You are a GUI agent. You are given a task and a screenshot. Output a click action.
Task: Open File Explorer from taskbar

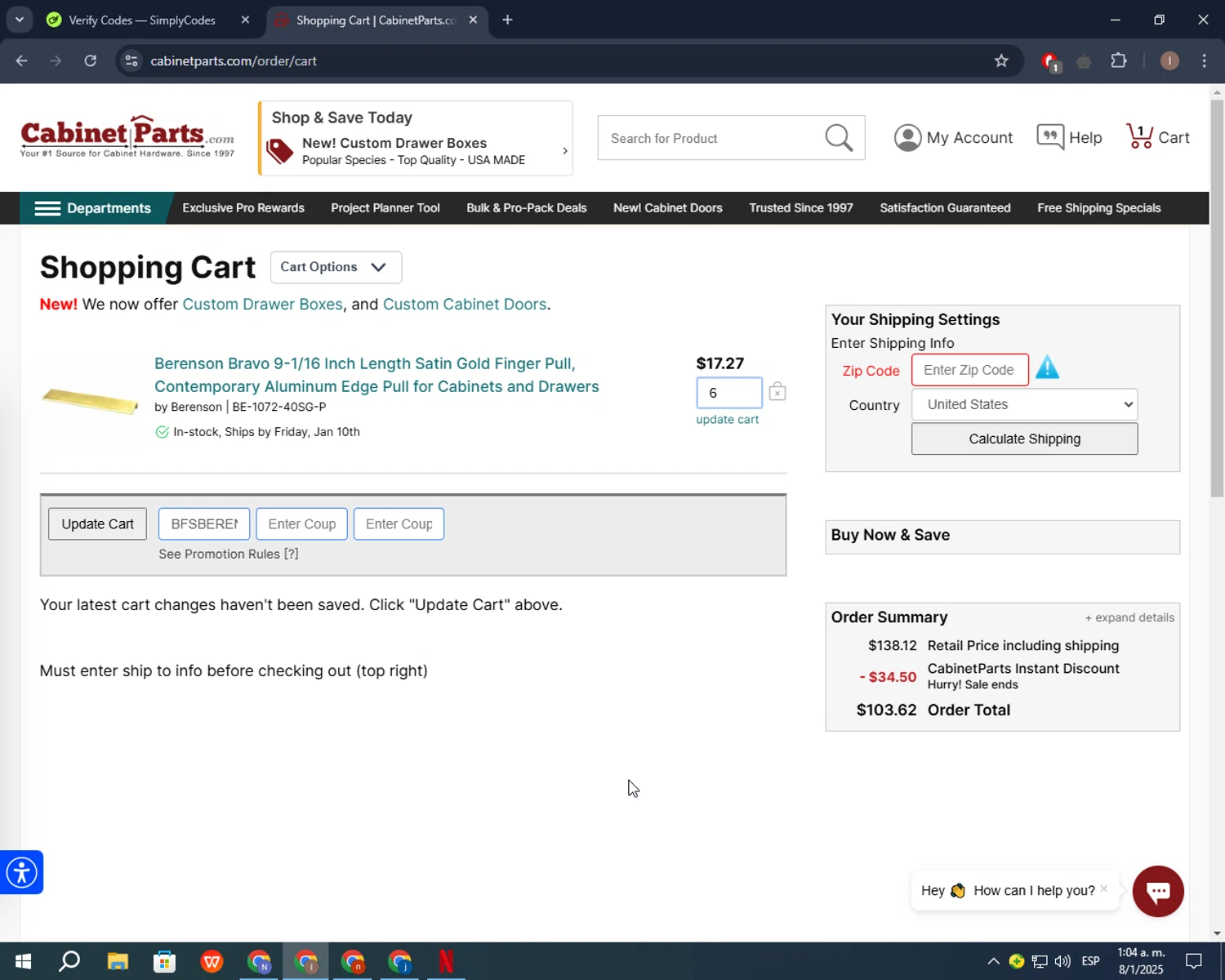coord(118,961)
